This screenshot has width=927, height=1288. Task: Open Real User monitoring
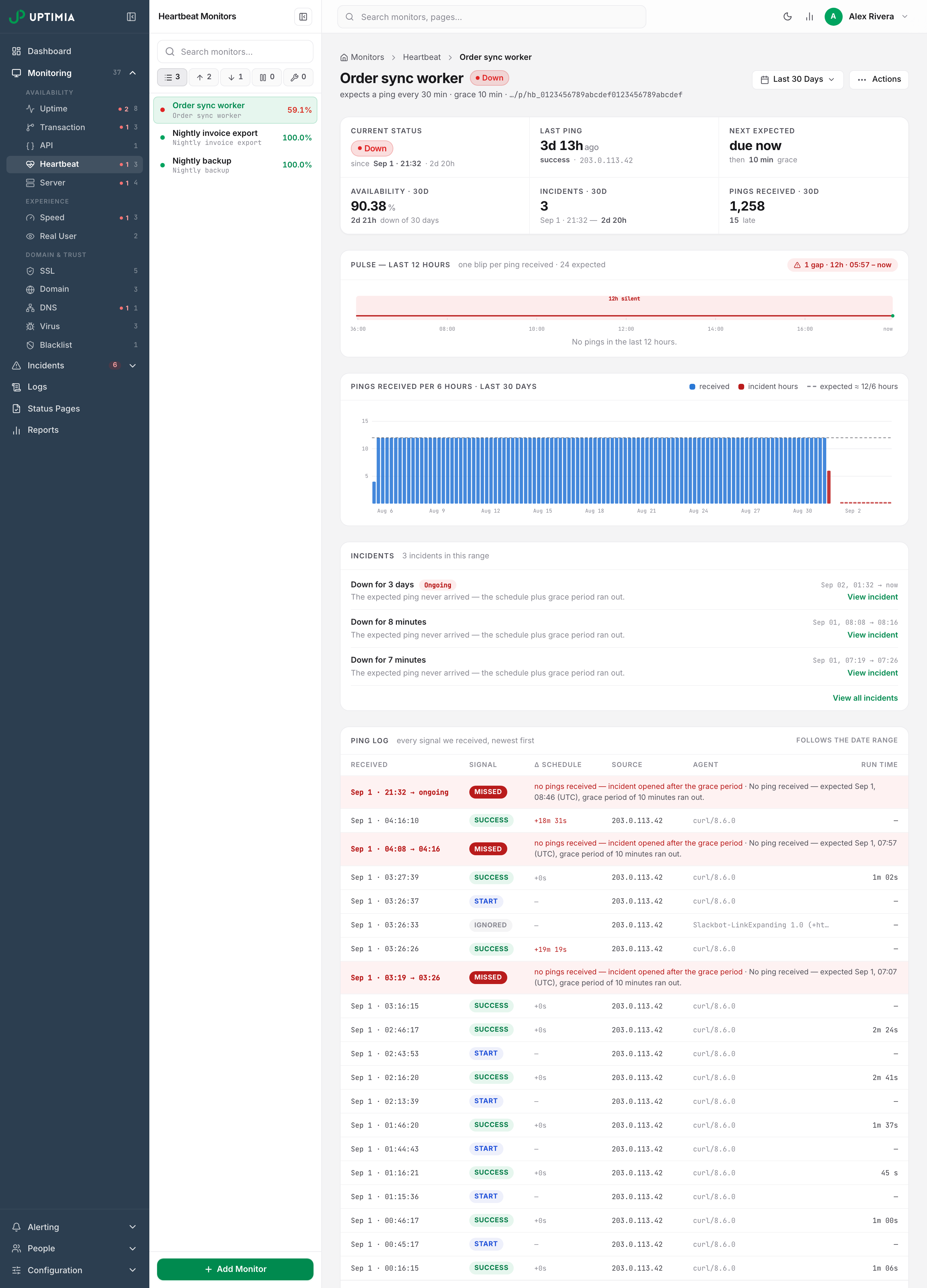(x=74, y=236)
